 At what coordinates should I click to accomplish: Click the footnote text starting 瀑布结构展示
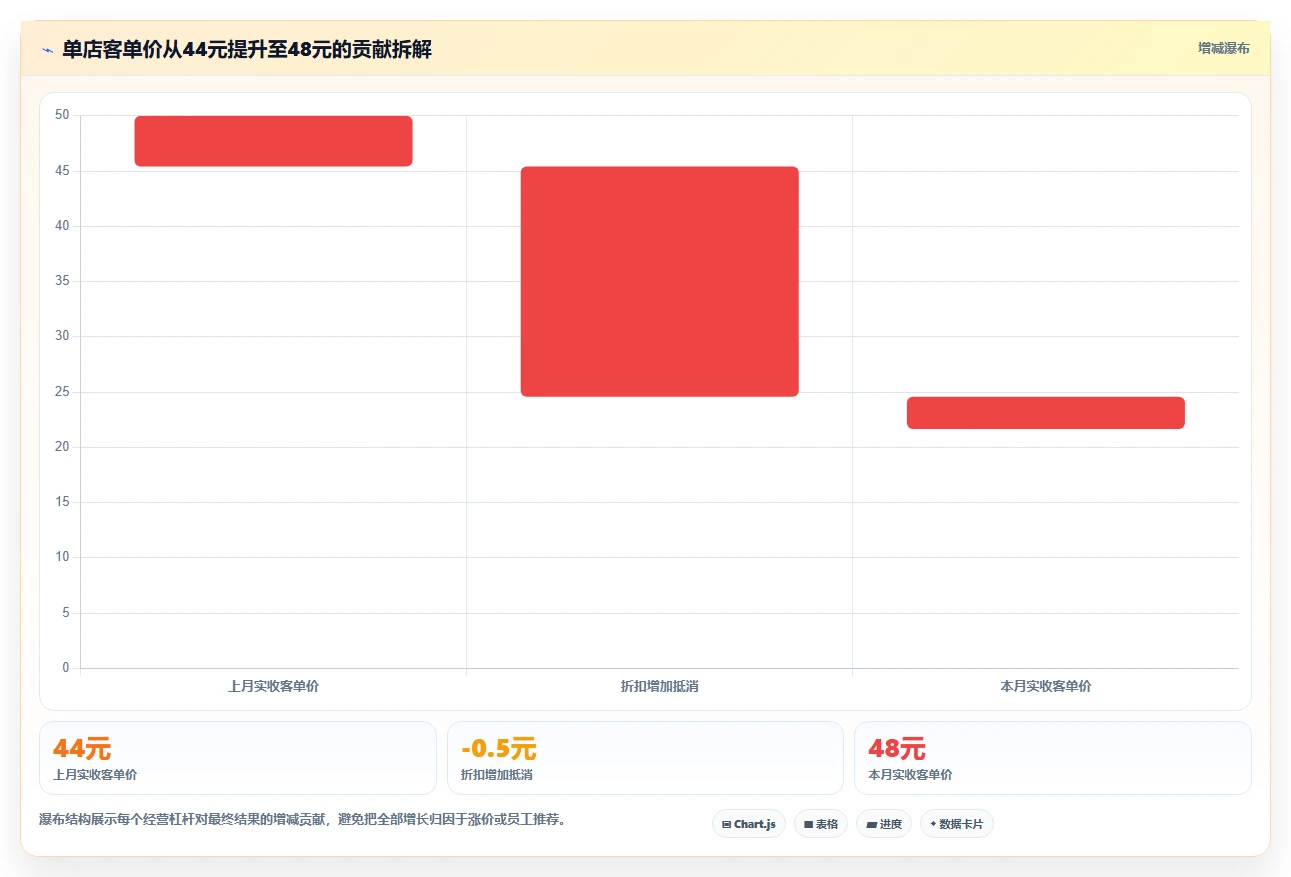tap(303, 820)
